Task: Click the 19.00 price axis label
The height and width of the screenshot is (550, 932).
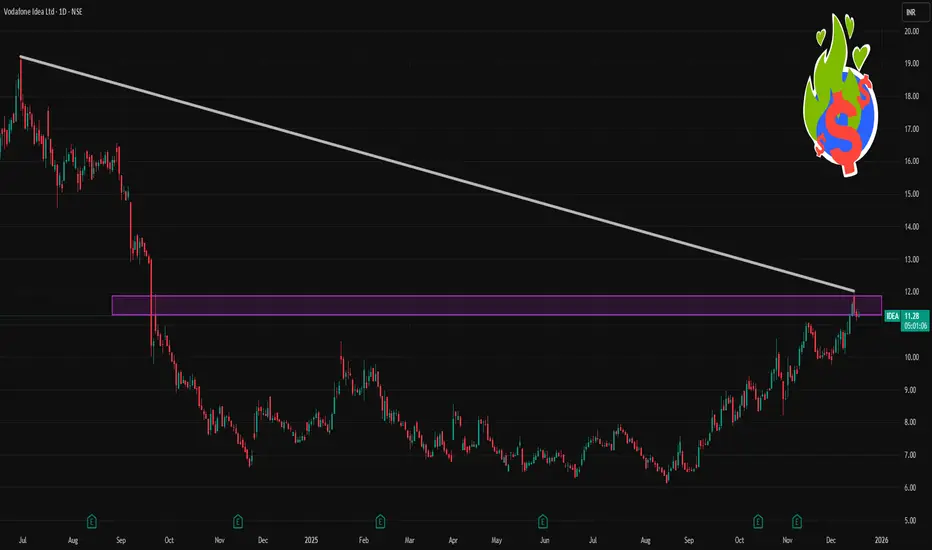Action: (x=911, y=64)
